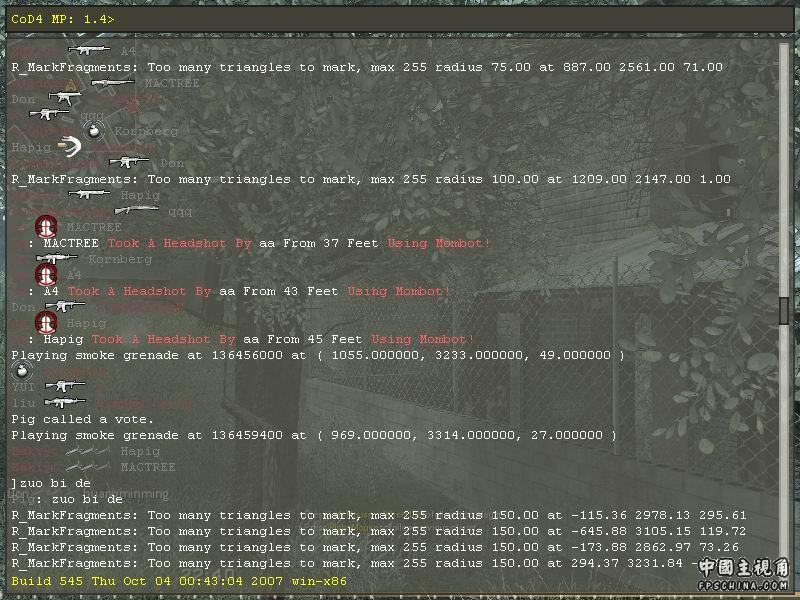Select the R_MarkFragments line with 294.37 3231.84
The height and width of the screenshot is (600, 800).
coord(355,563)
